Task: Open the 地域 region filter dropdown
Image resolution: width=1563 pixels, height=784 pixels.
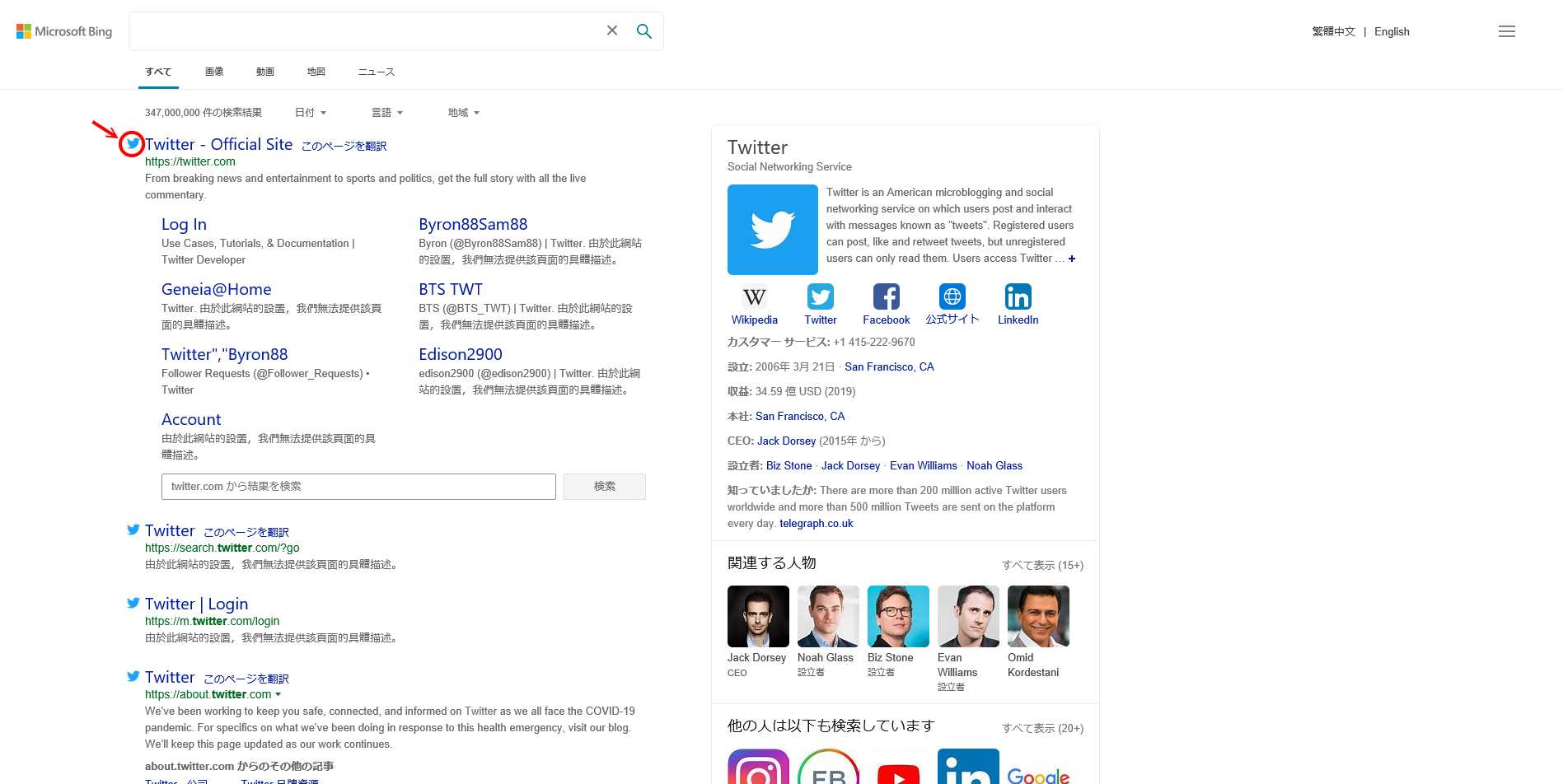Action: pos(464,113)
